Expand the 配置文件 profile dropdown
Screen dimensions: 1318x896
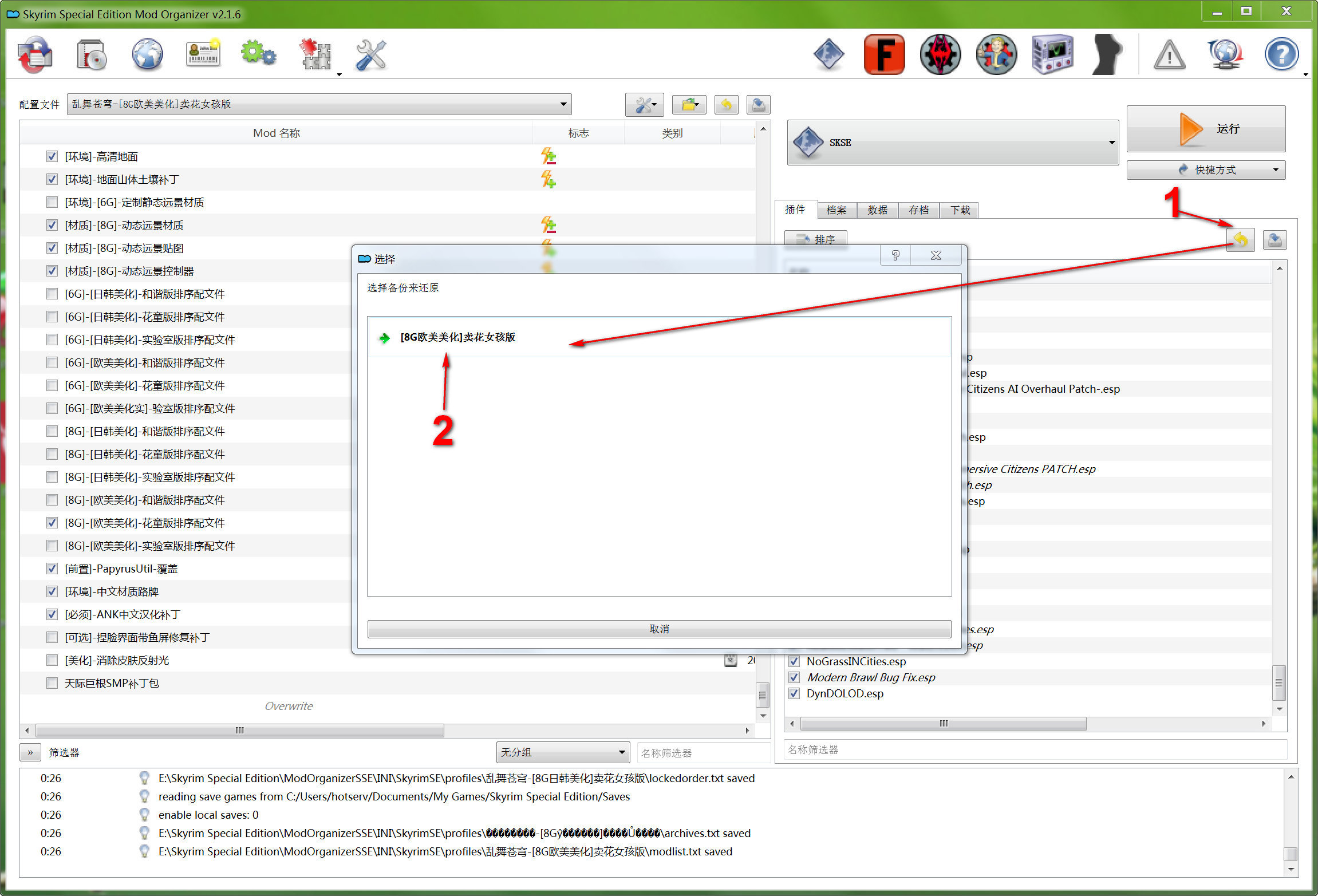[319, 104]
